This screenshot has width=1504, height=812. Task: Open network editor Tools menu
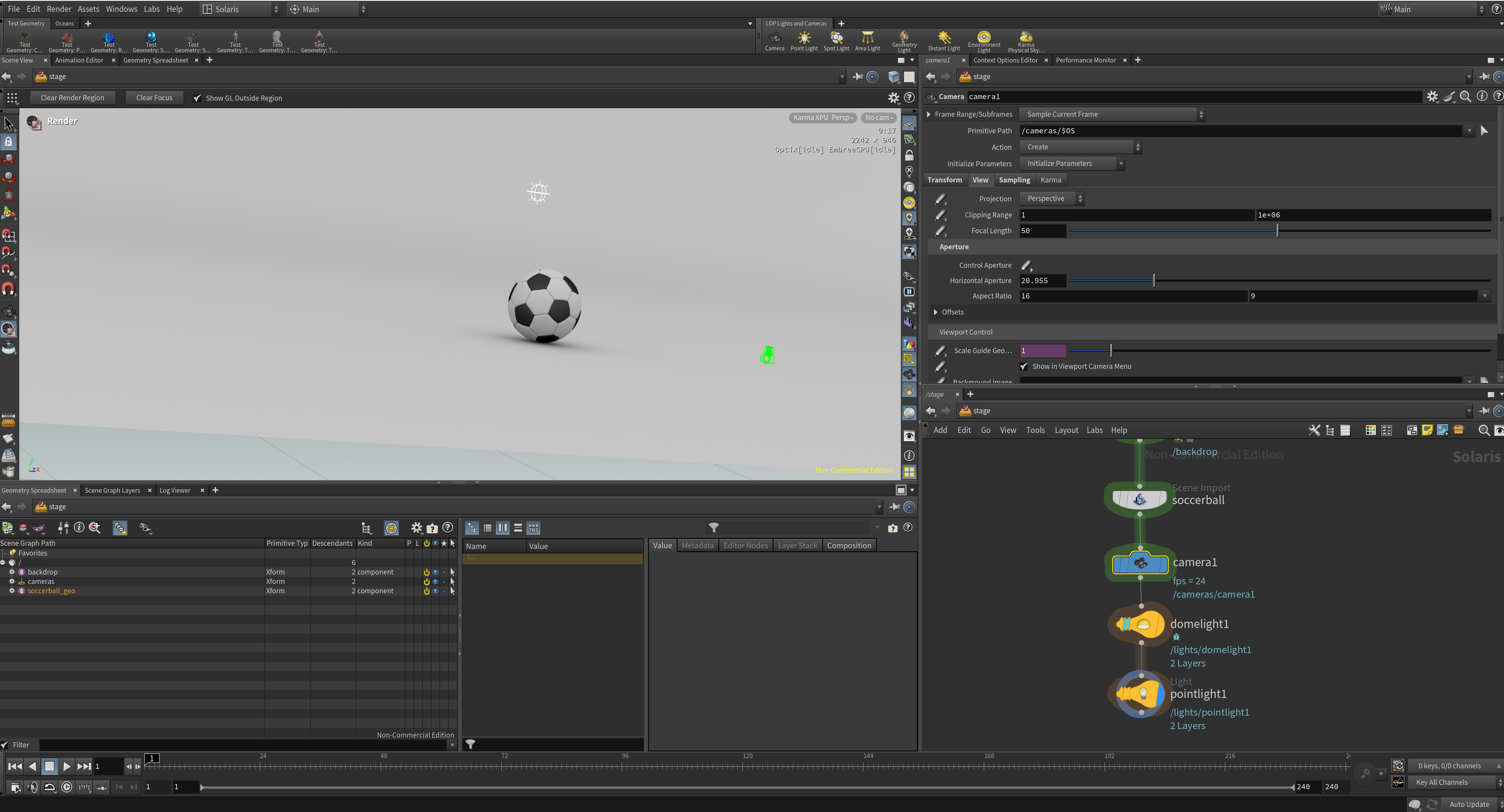coord(1035,430)
